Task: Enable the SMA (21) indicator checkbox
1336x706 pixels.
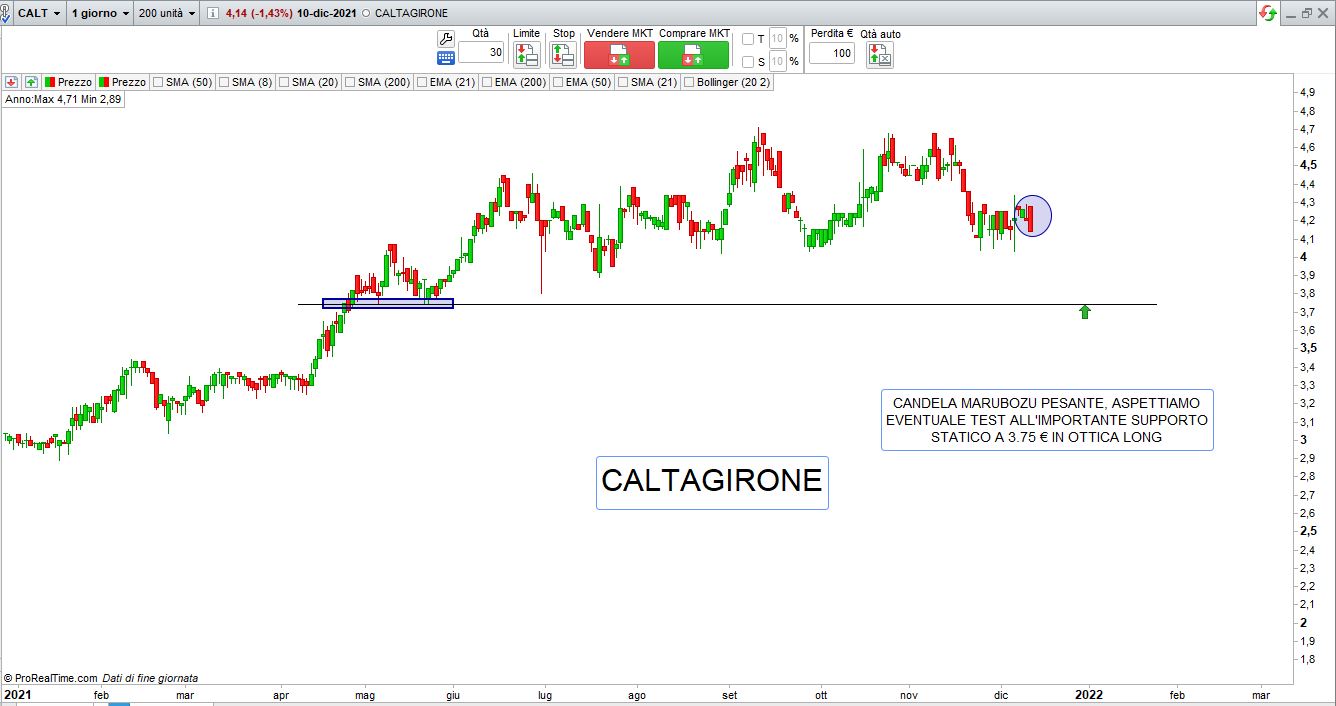Action: coord(623,82)
